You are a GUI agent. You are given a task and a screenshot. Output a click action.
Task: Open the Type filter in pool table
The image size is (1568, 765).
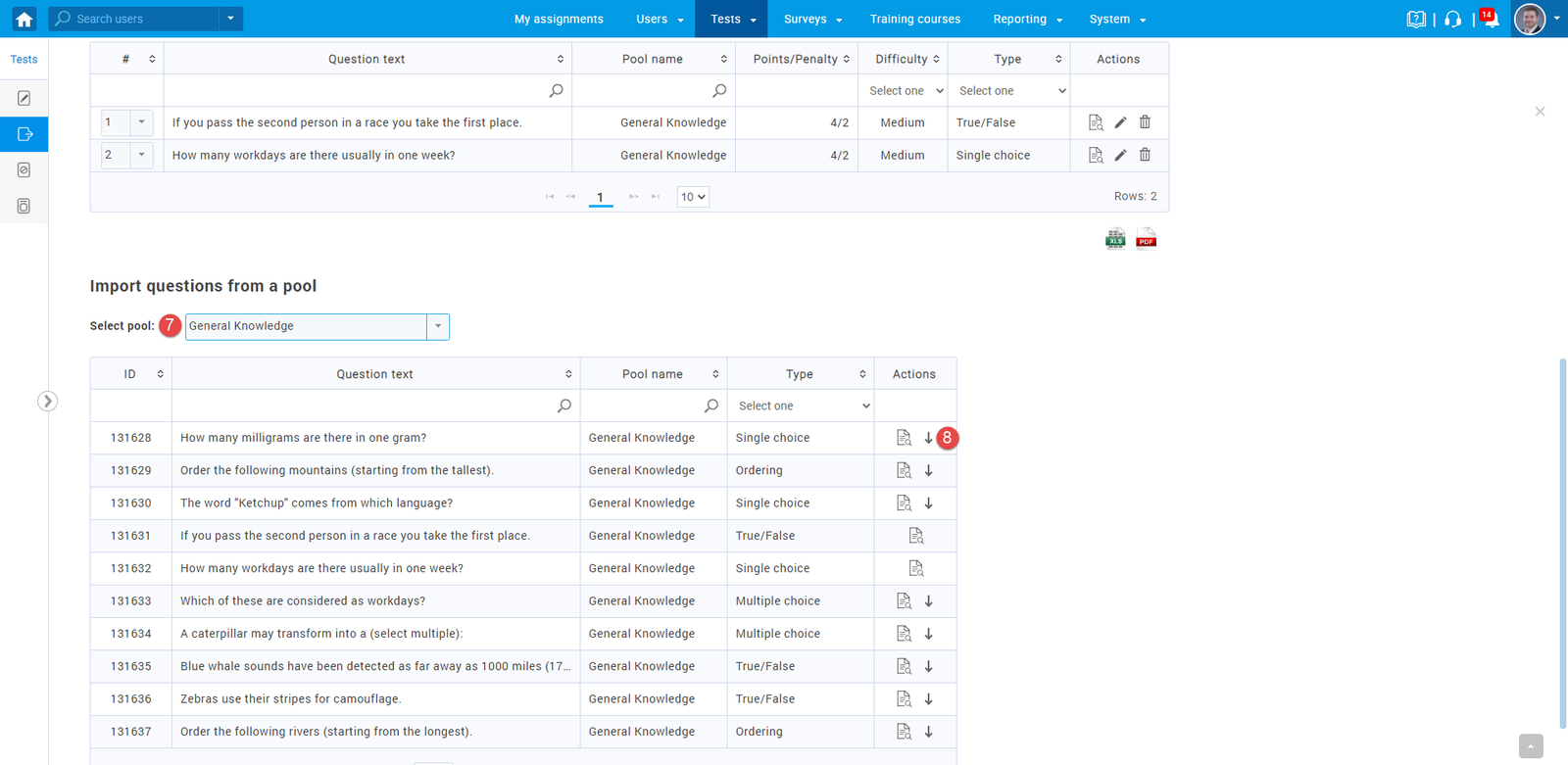803,406
